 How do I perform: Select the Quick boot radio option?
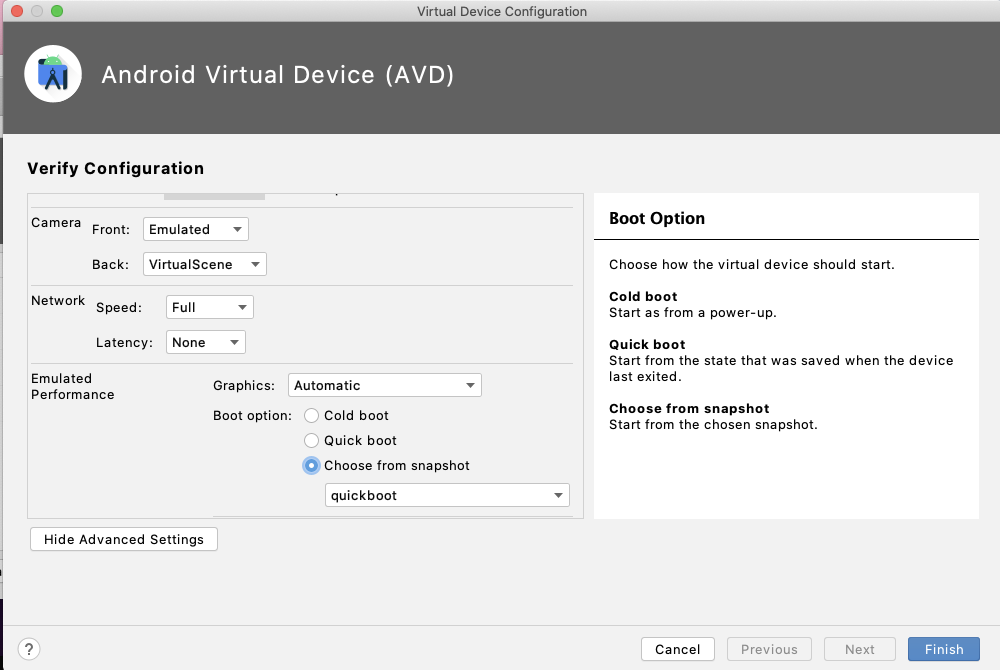point(312,440)
